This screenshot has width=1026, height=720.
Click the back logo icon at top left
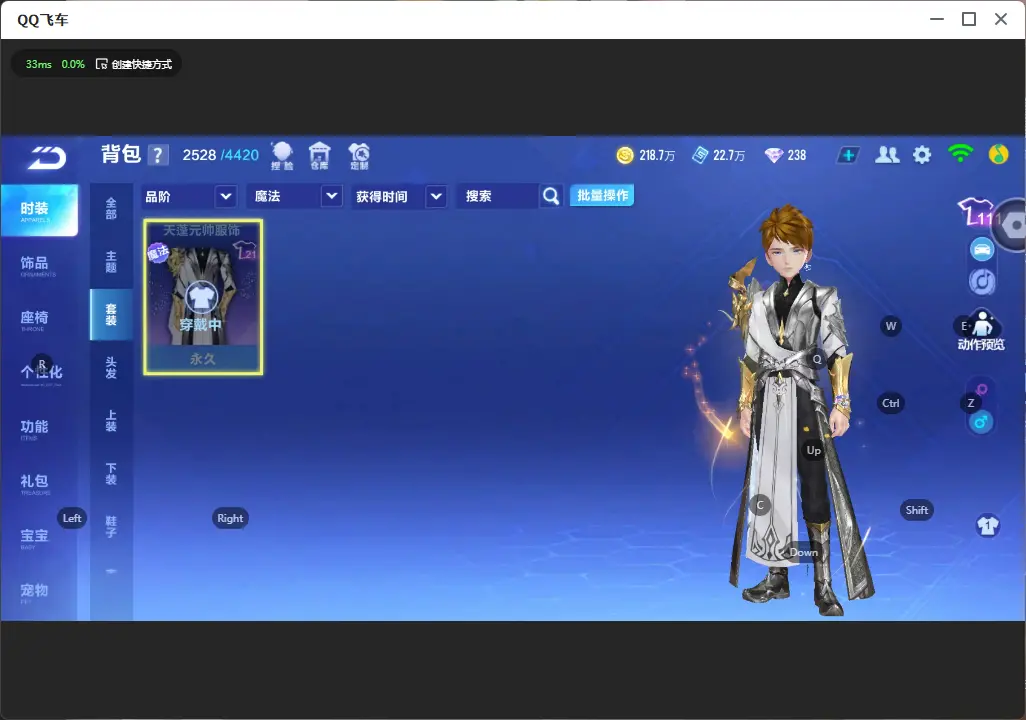pyautogui.click(x=47, y=158)
